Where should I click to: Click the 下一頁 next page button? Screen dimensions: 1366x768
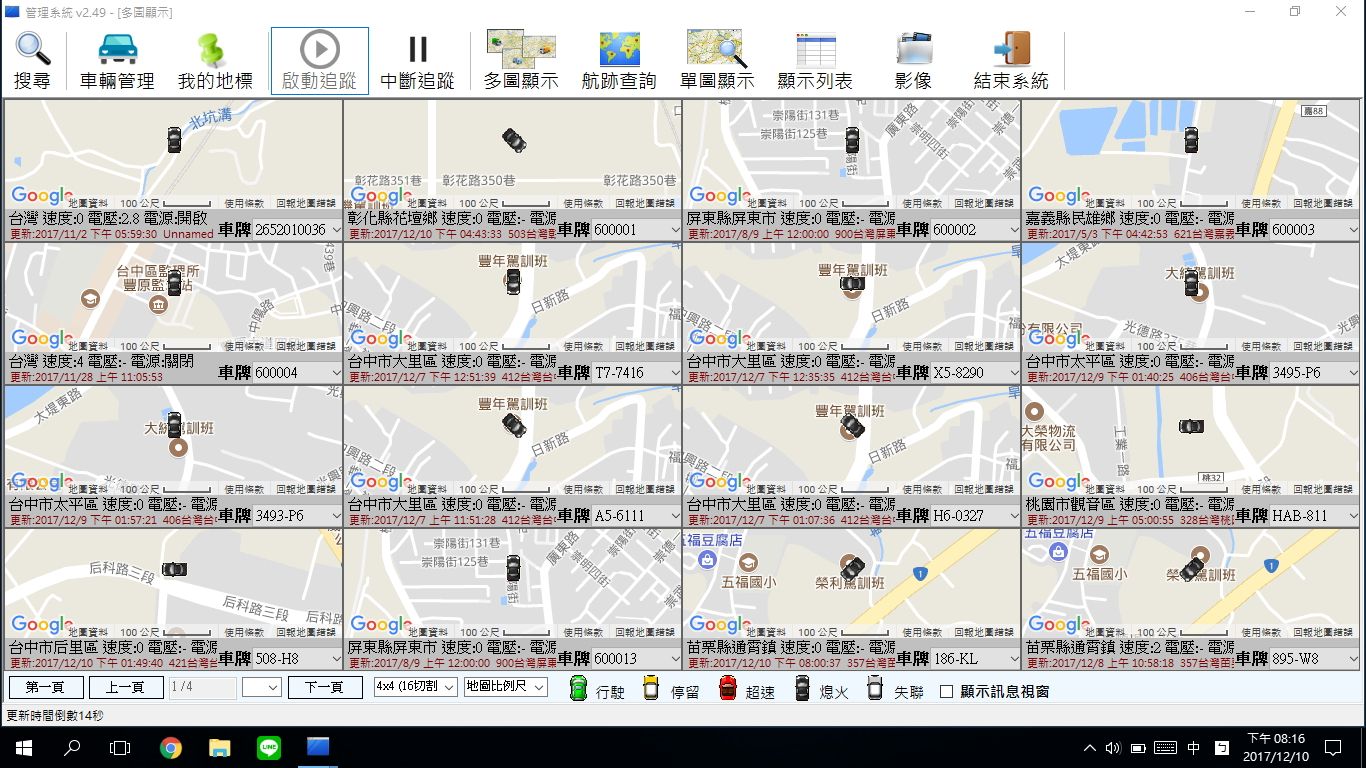(325, 687)
